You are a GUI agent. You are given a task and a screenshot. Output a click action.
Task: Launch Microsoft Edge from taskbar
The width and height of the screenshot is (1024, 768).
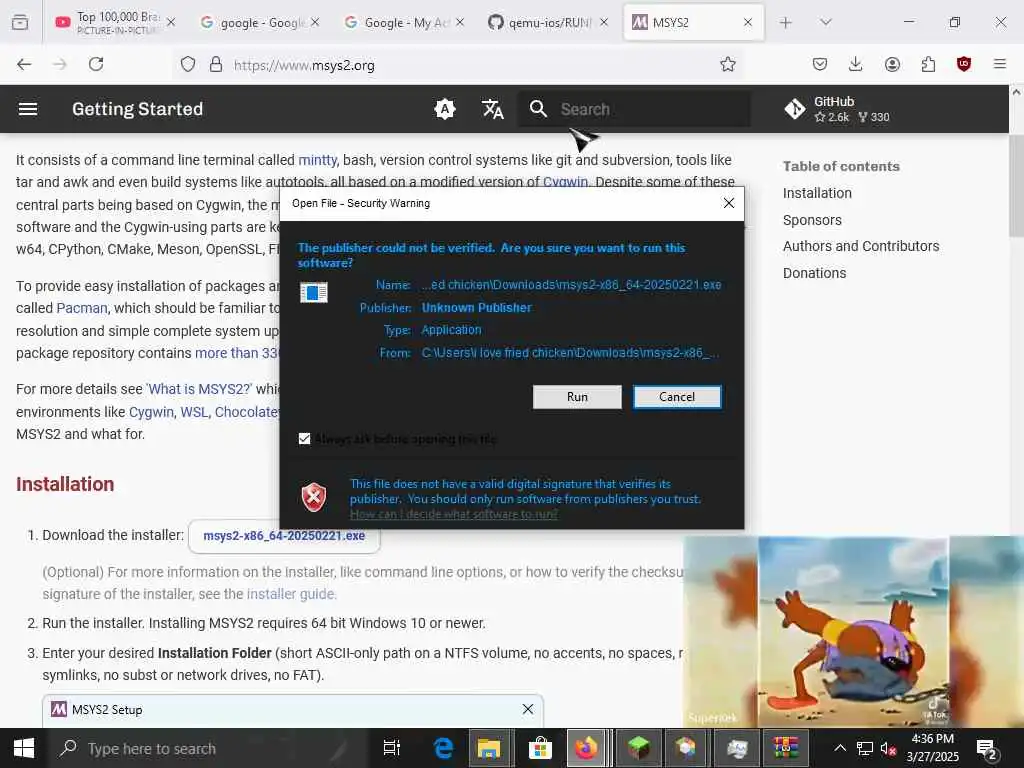coord(443,748)
